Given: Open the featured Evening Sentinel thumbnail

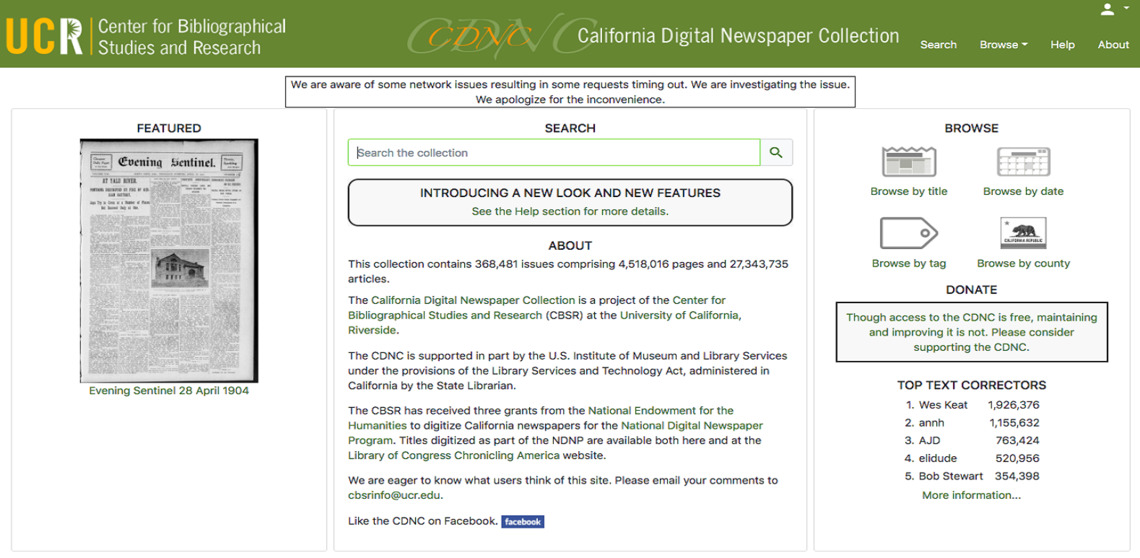Looking at the screenshot, I should [x=169, y=260].
